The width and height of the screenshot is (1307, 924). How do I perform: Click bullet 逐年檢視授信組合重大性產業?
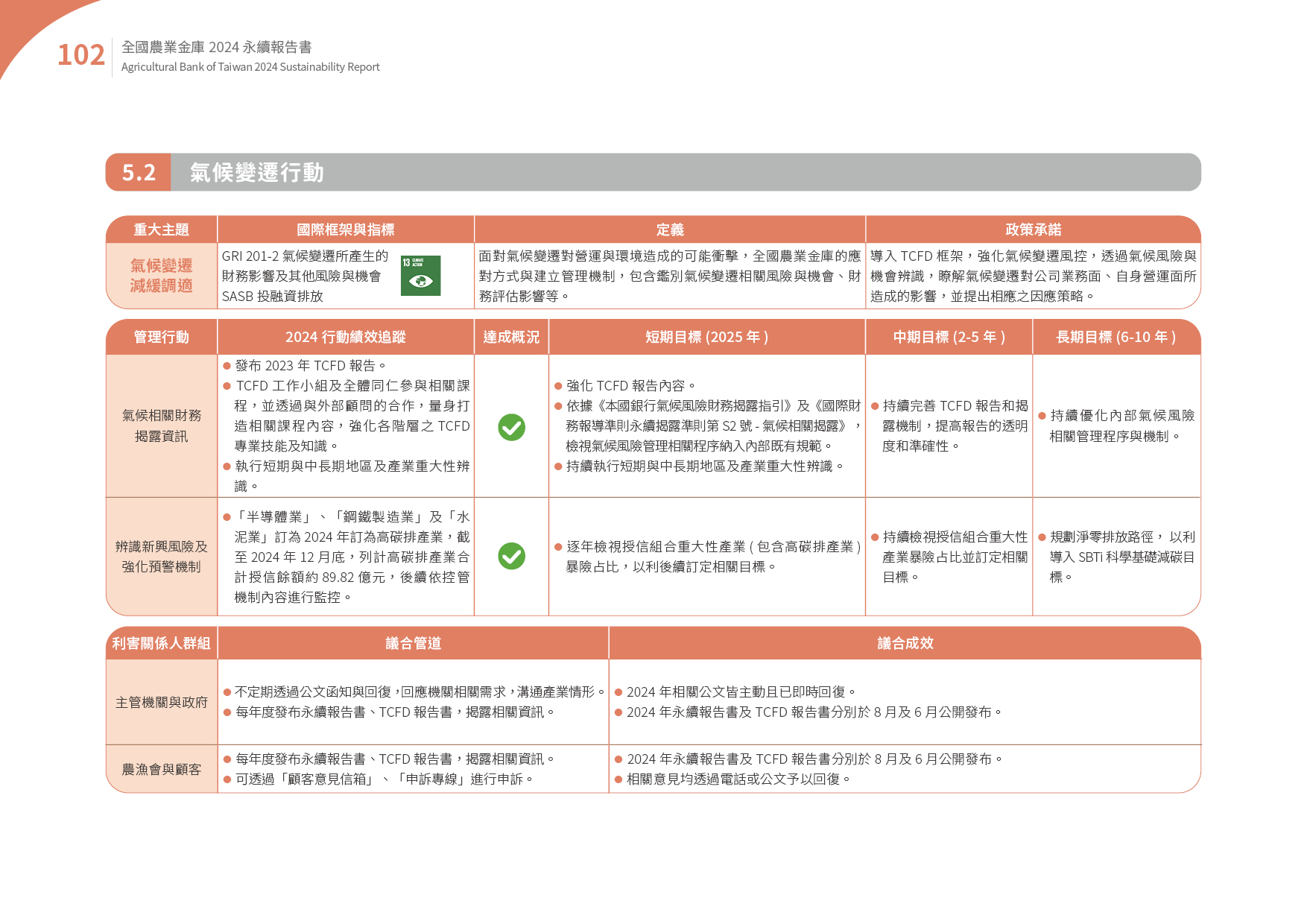[708, 557]
